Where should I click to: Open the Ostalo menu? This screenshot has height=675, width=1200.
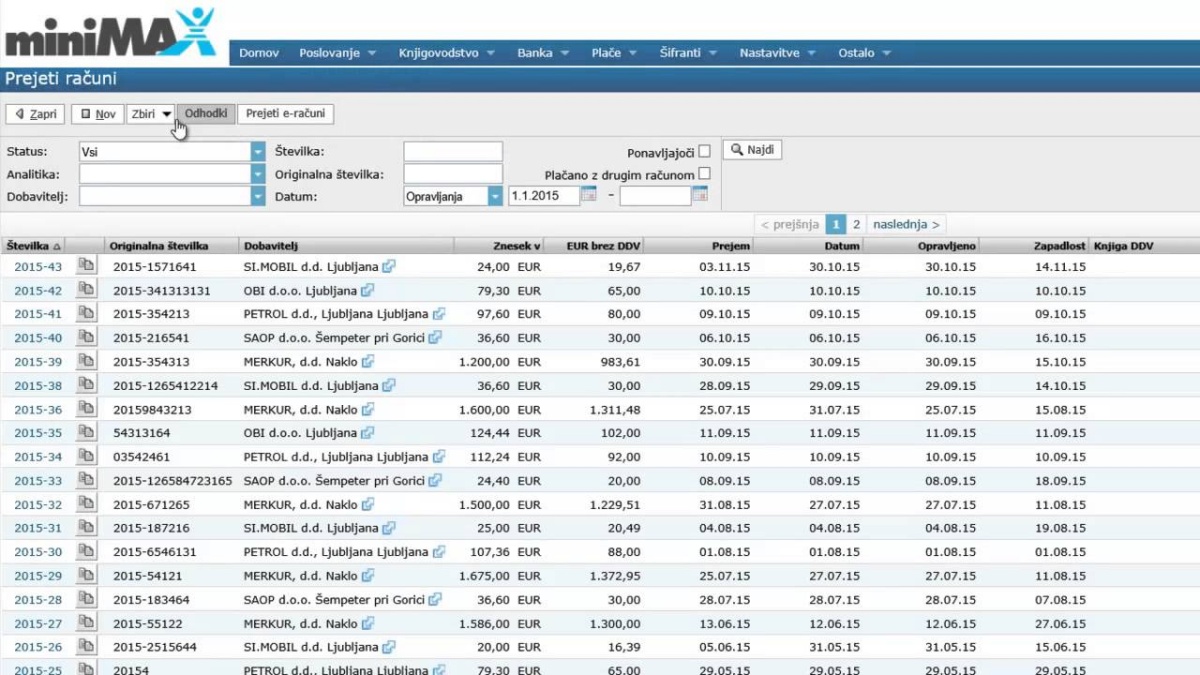864,53
